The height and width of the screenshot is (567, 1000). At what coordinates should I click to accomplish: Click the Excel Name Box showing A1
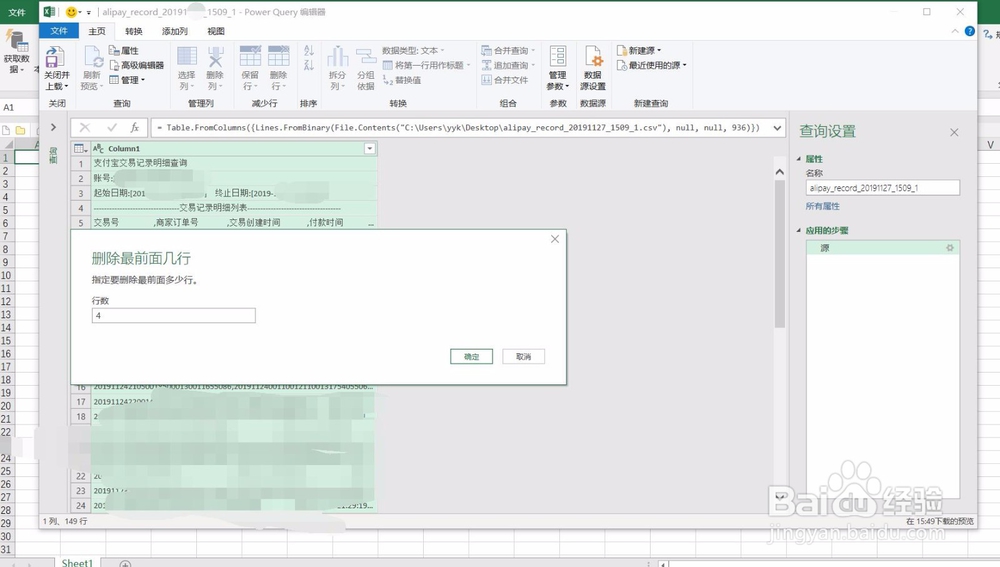point(19,107)
